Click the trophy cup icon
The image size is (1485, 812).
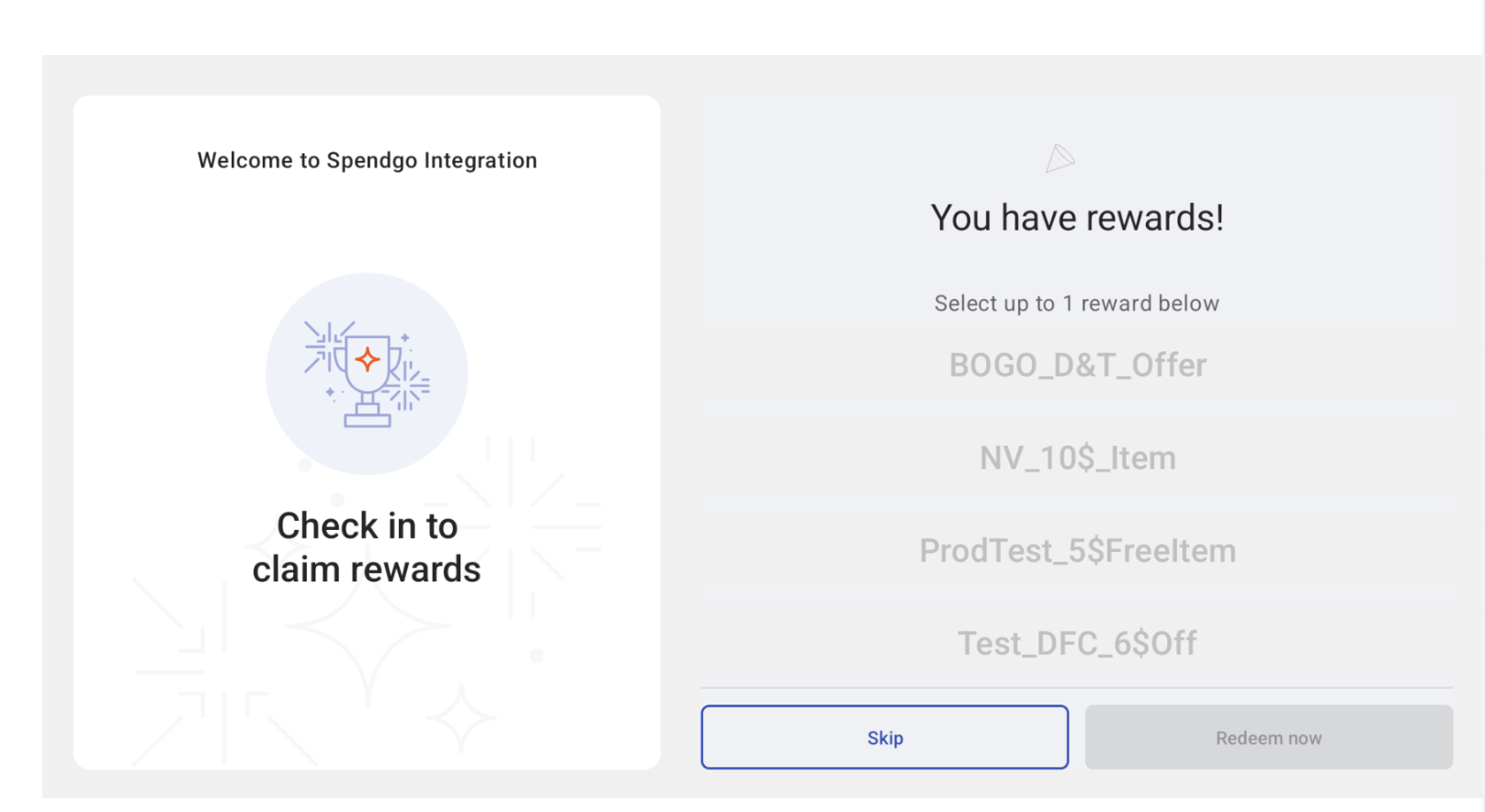point(368,375)
